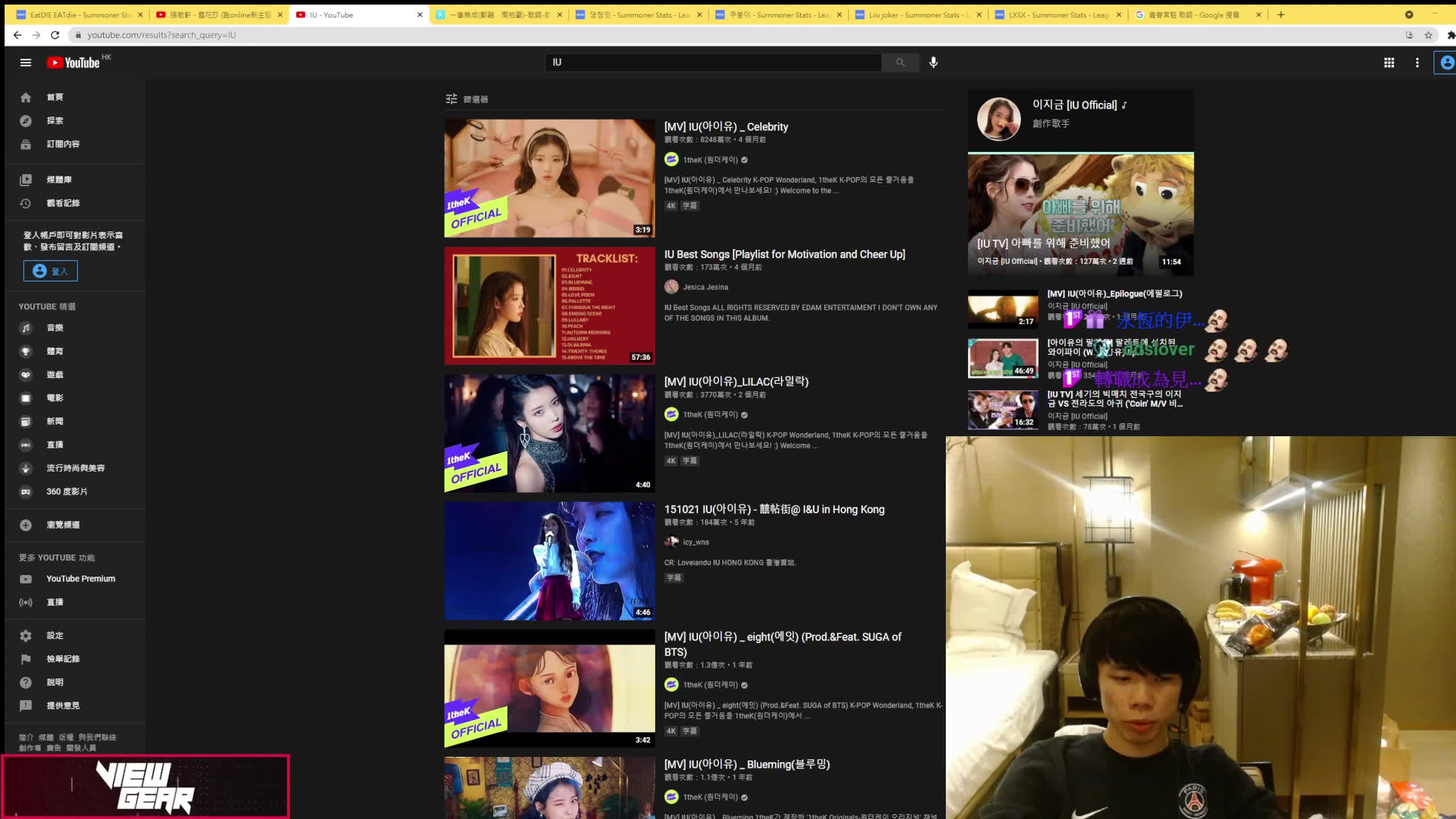
Task: Open the 16:32 IU TV Coin M/V video
Action: 1003,409
